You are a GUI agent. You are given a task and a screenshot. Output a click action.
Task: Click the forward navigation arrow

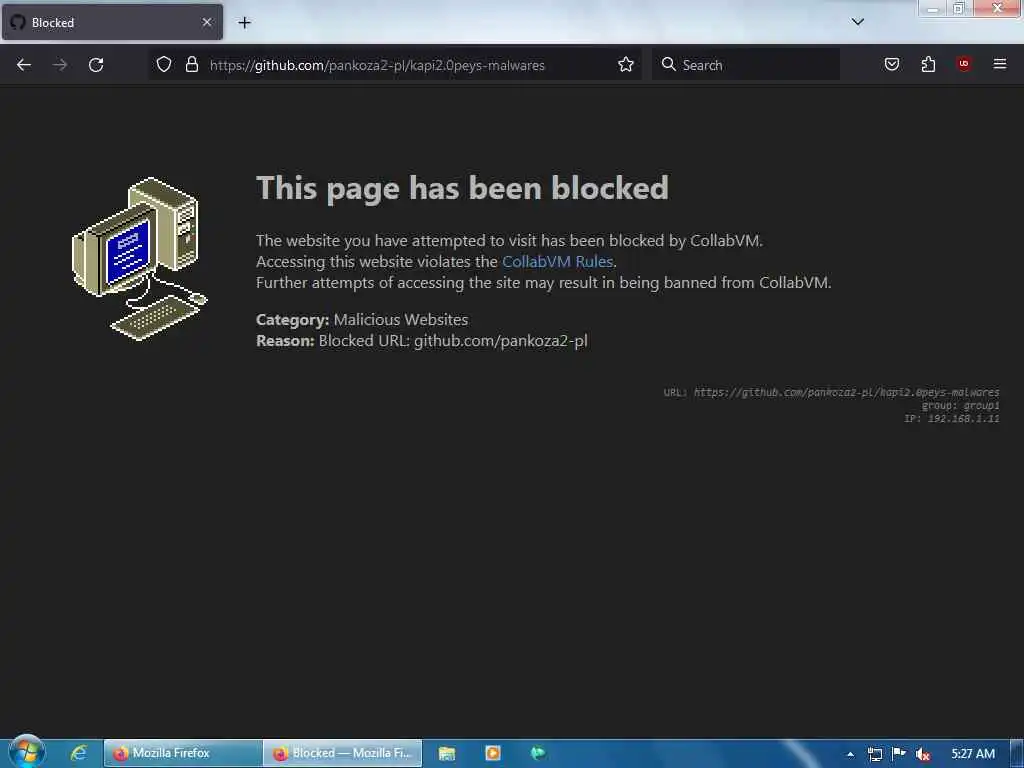(60, 65)
